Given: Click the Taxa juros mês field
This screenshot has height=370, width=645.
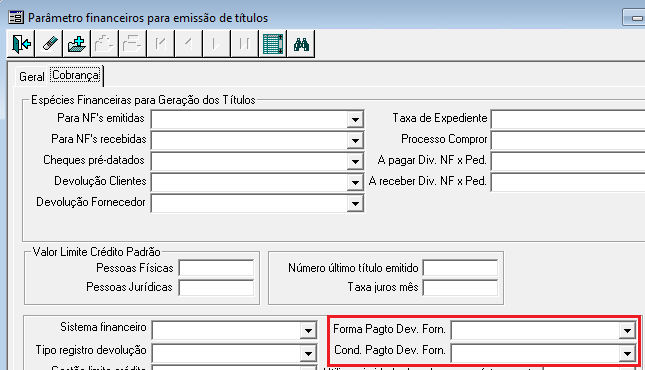Looking at the screenshot, I should pos(460,287).
